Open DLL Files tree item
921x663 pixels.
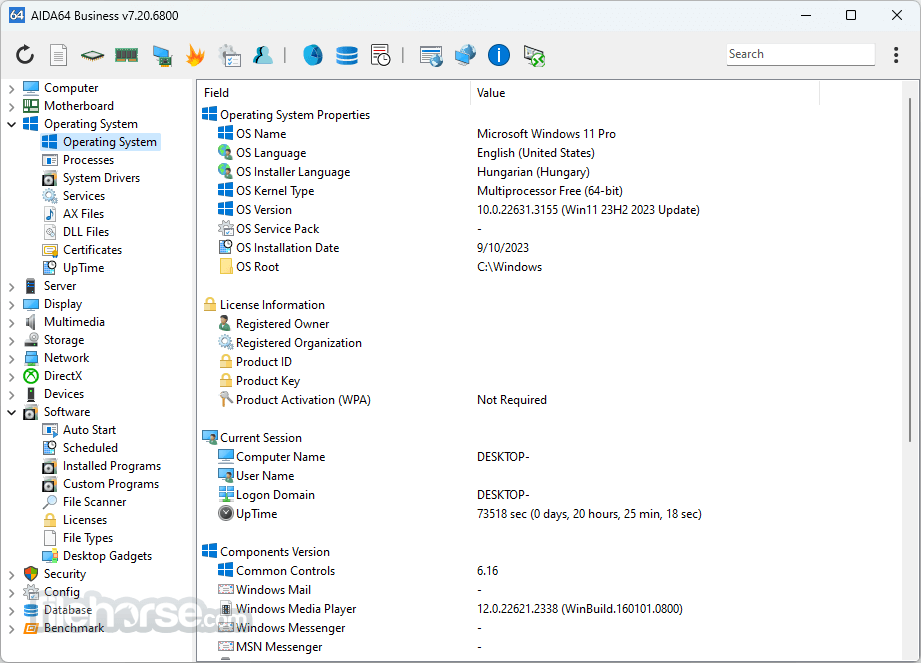tap(86, 232)
